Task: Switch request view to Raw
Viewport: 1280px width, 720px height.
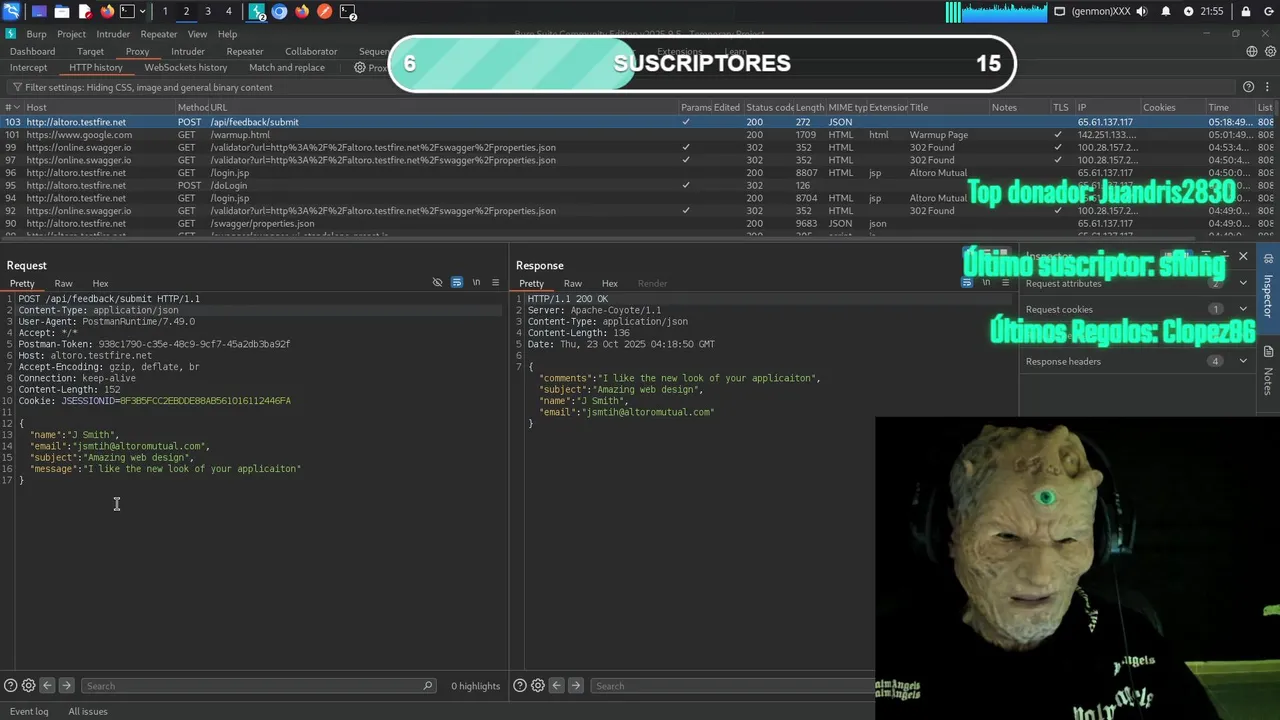Action: tap(63, 284)
